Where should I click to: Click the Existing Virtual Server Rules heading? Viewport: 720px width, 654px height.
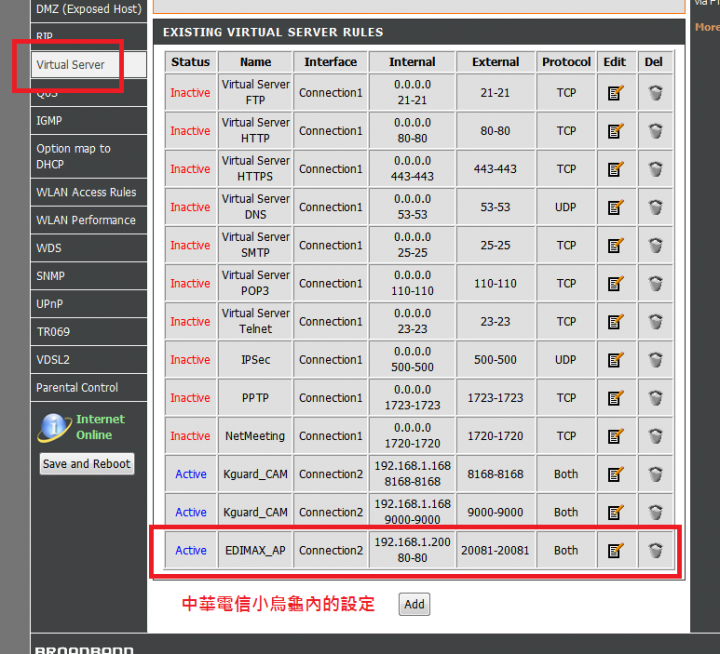click(273, 32)
